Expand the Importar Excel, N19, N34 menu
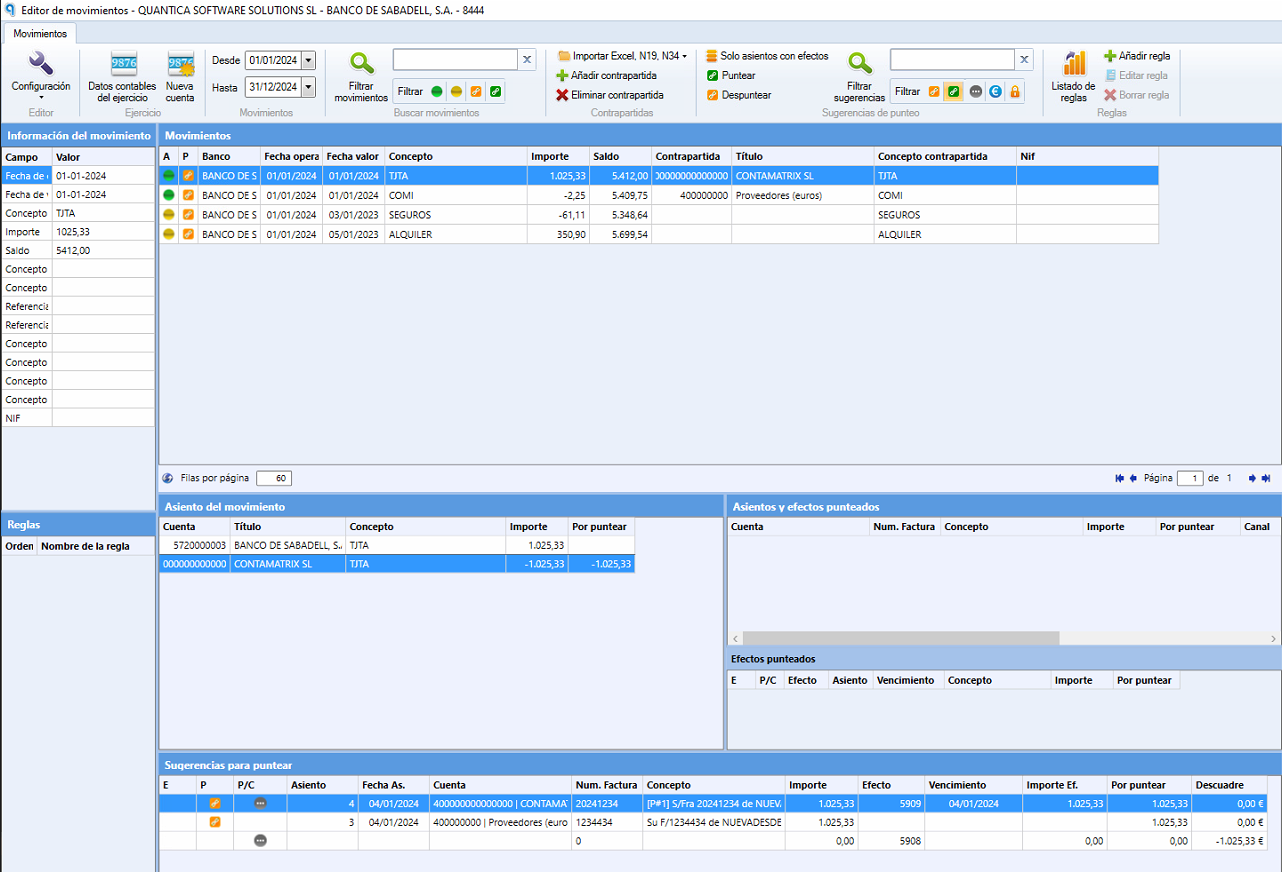Image resolution: width=1282 pixels, height=872 pixels. [x=622, y=56]
